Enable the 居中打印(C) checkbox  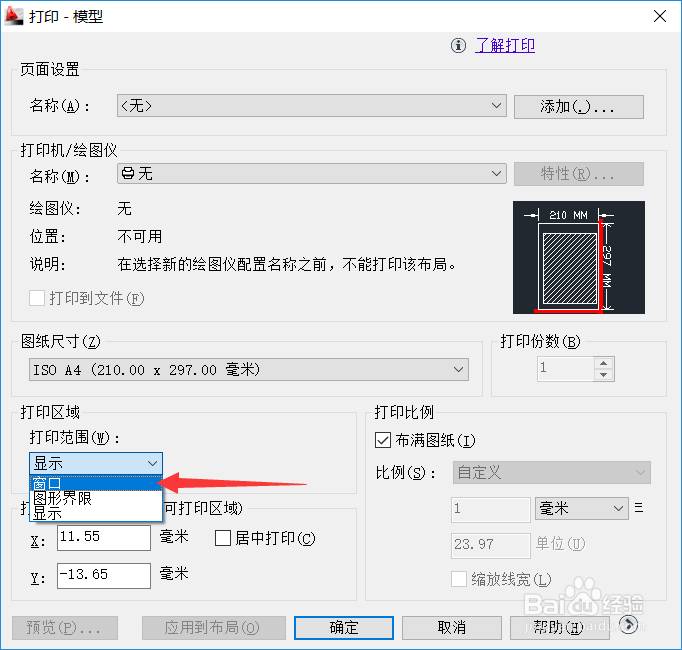[x=223, y=538]
